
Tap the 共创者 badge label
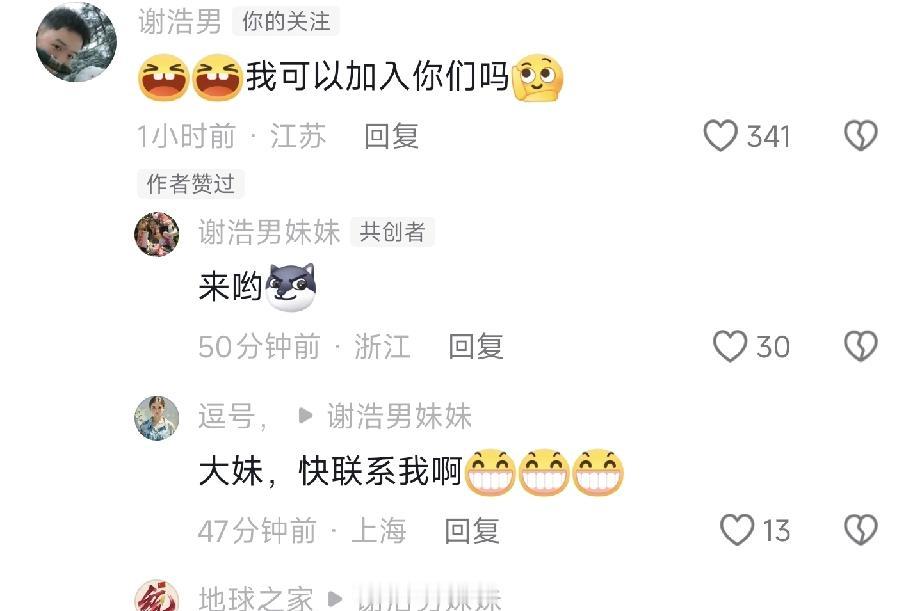[392, 232]
